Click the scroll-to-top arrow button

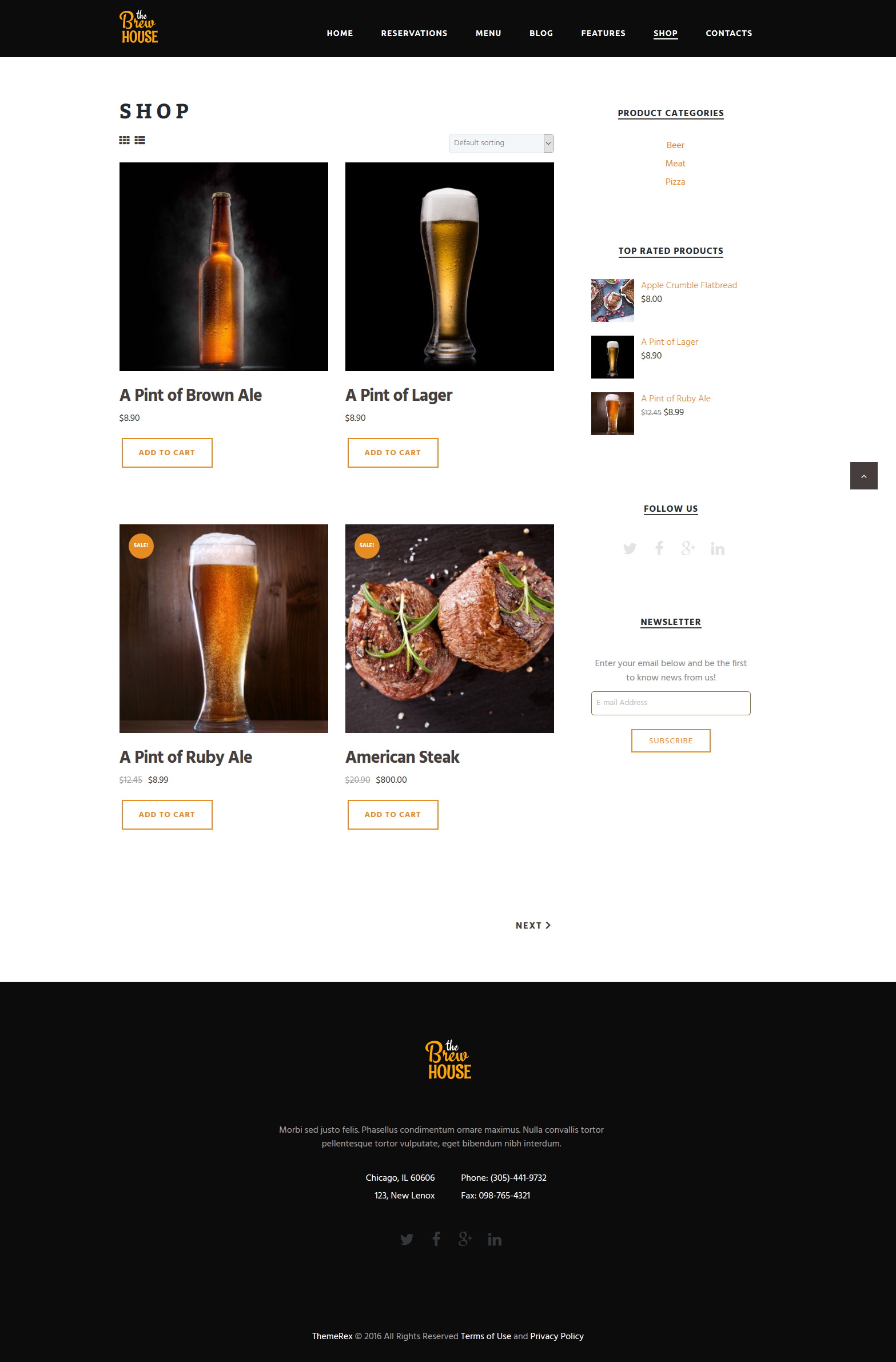point(863,476)
